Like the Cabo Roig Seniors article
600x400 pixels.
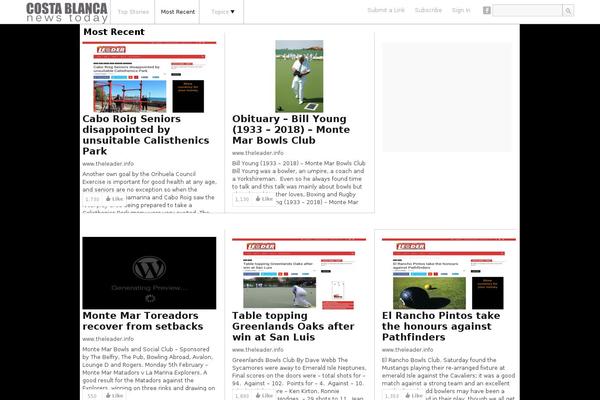point(114,199)
